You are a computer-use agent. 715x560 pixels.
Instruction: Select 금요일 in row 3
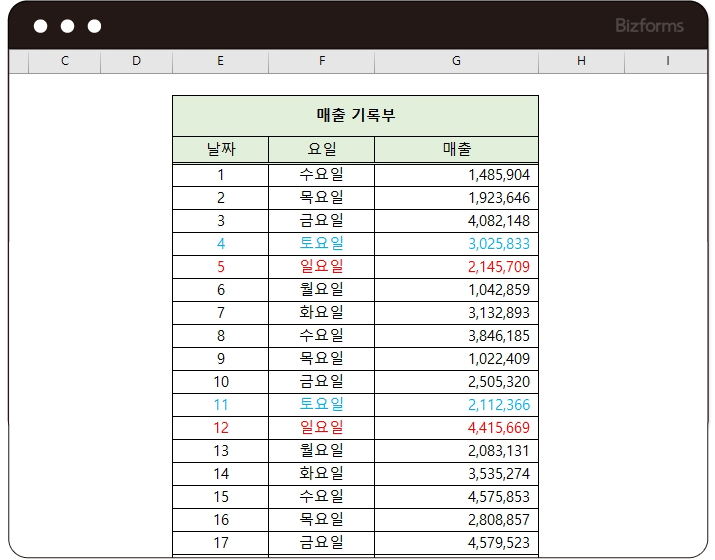321,221
